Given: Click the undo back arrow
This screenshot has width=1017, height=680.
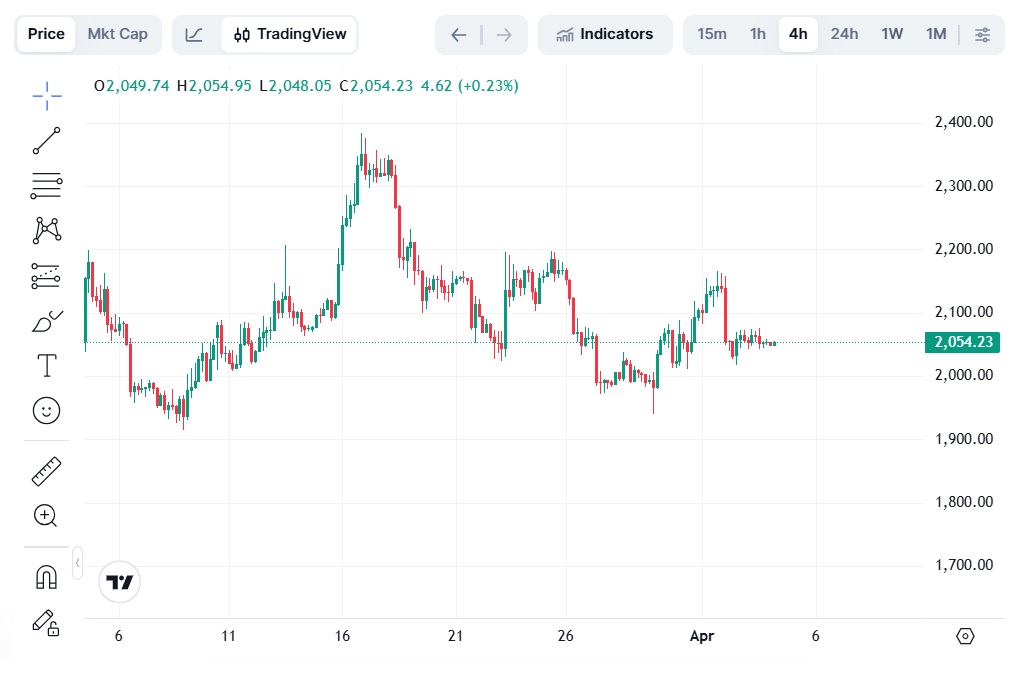Looking at the screenshot, I should 459,35.
